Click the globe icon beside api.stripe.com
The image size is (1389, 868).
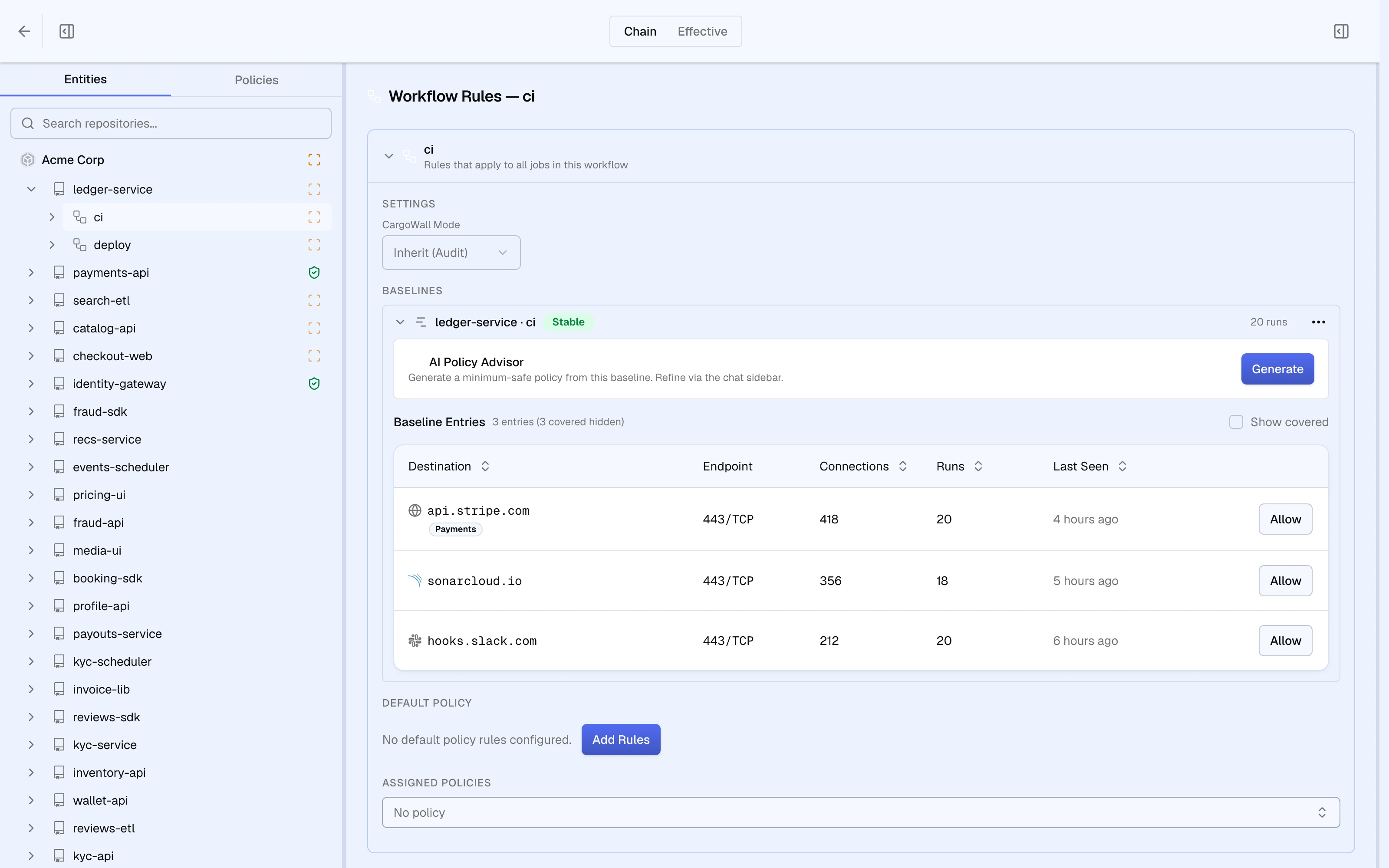[415, 510]
